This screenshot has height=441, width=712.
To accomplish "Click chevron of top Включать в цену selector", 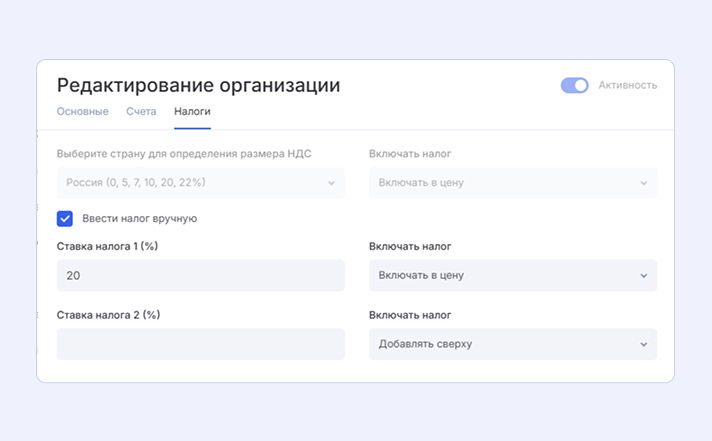I will pos(644,183).
